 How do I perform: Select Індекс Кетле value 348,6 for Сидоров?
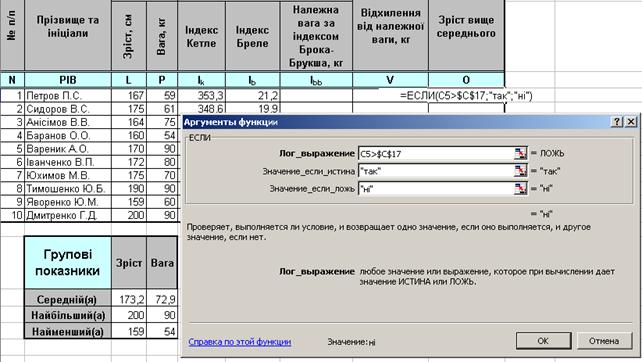201,109
